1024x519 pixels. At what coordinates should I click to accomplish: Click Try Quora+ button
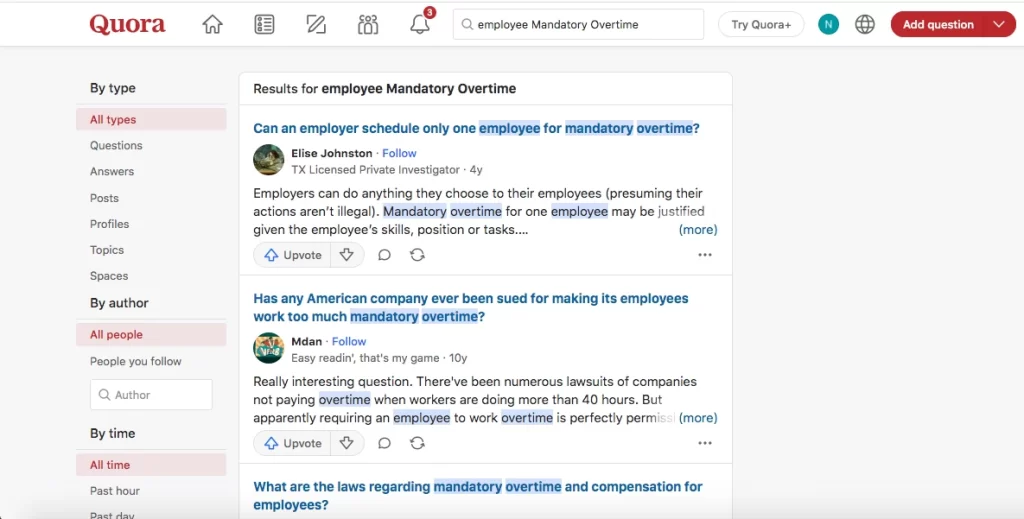point(761,25)
